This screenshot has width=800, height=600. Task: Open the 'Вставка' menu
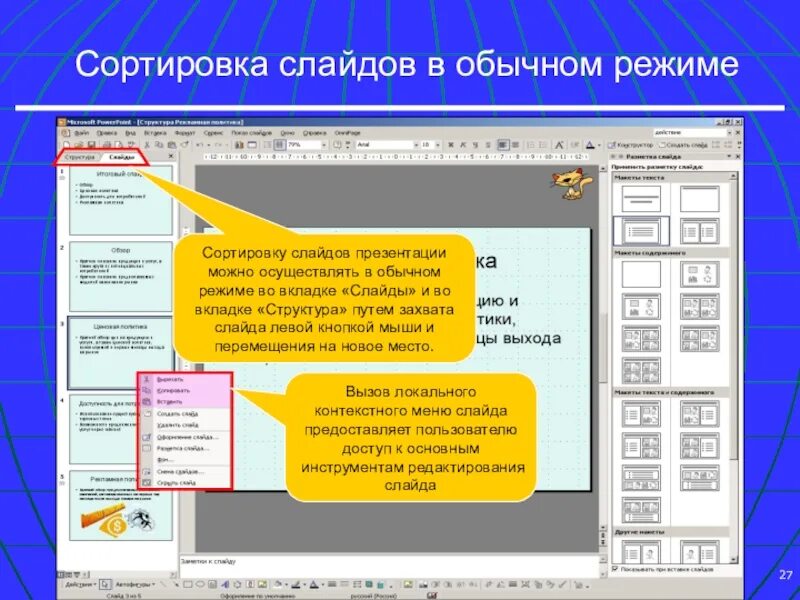coord(155,133)
